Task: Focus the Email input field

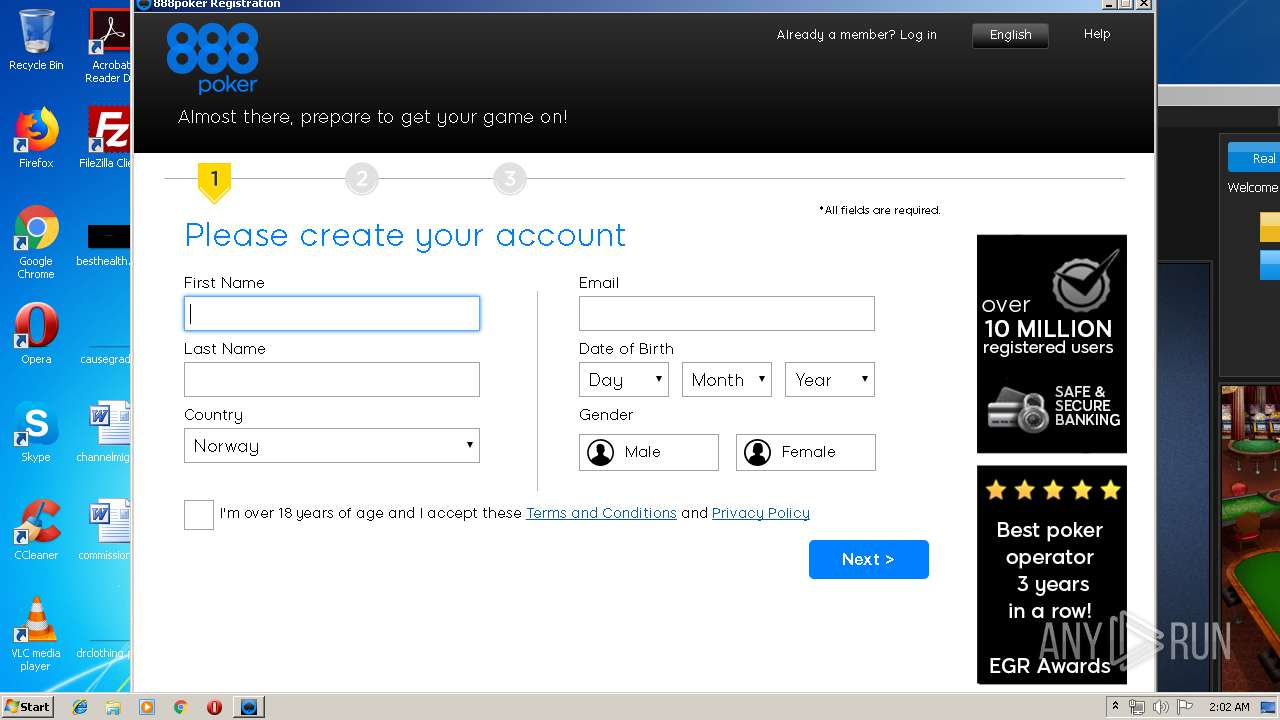Action: [727, 314]
